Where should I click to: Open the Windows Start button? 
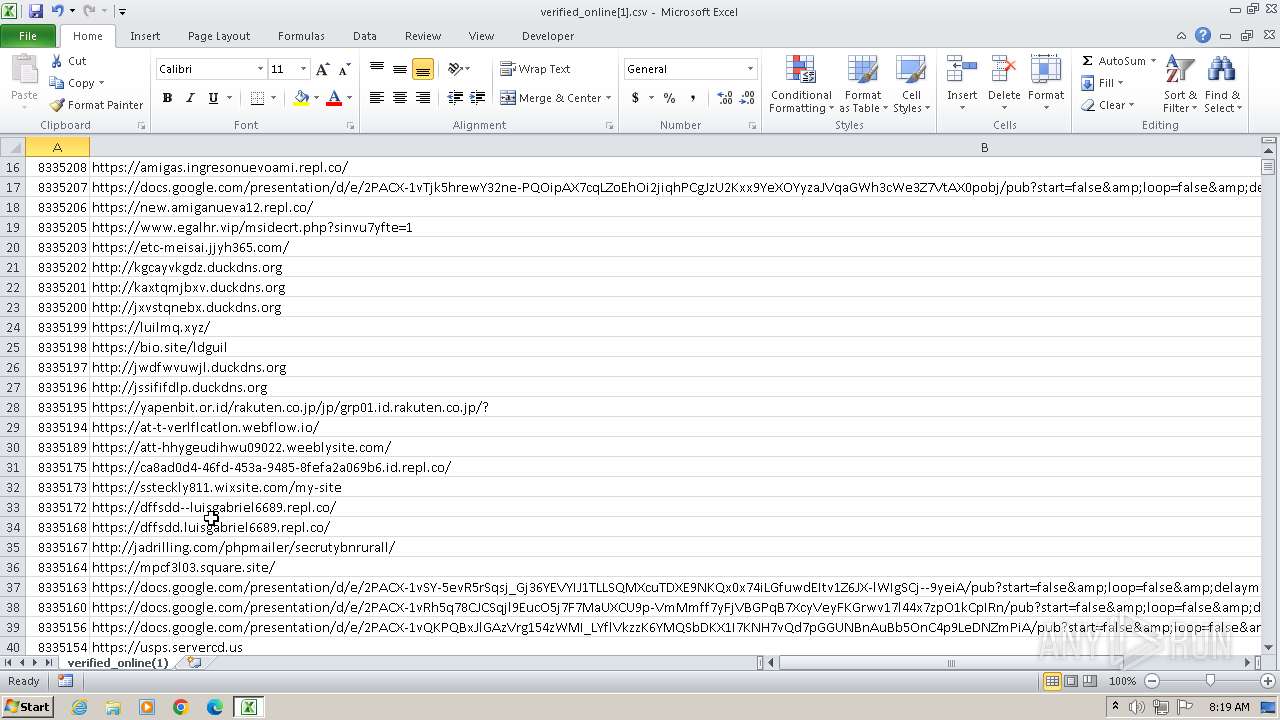(x=27, y=707)
